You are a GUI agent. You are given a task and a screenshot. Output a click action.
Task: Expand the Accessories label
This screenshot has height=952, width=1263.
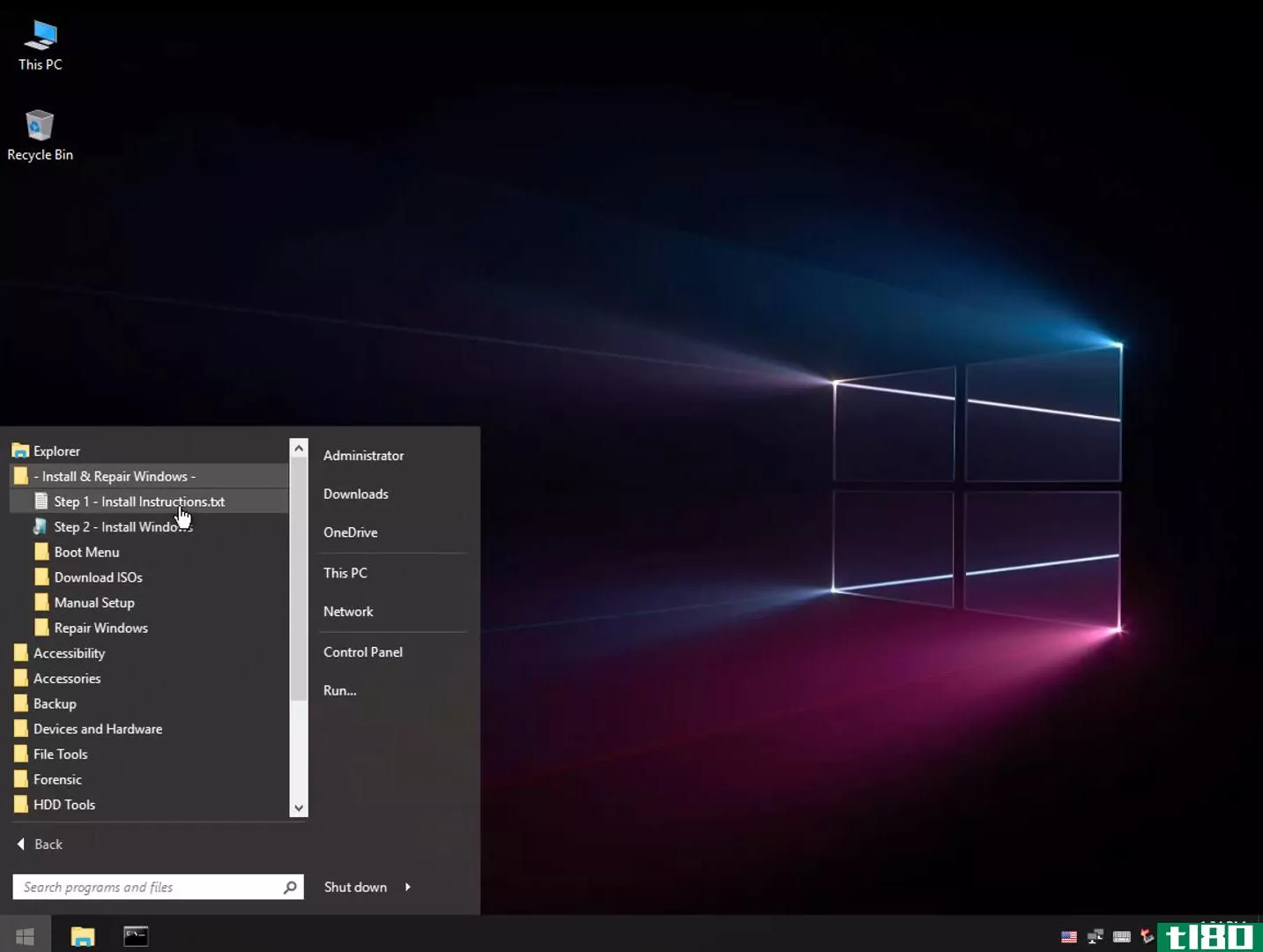tap(67, 679)
